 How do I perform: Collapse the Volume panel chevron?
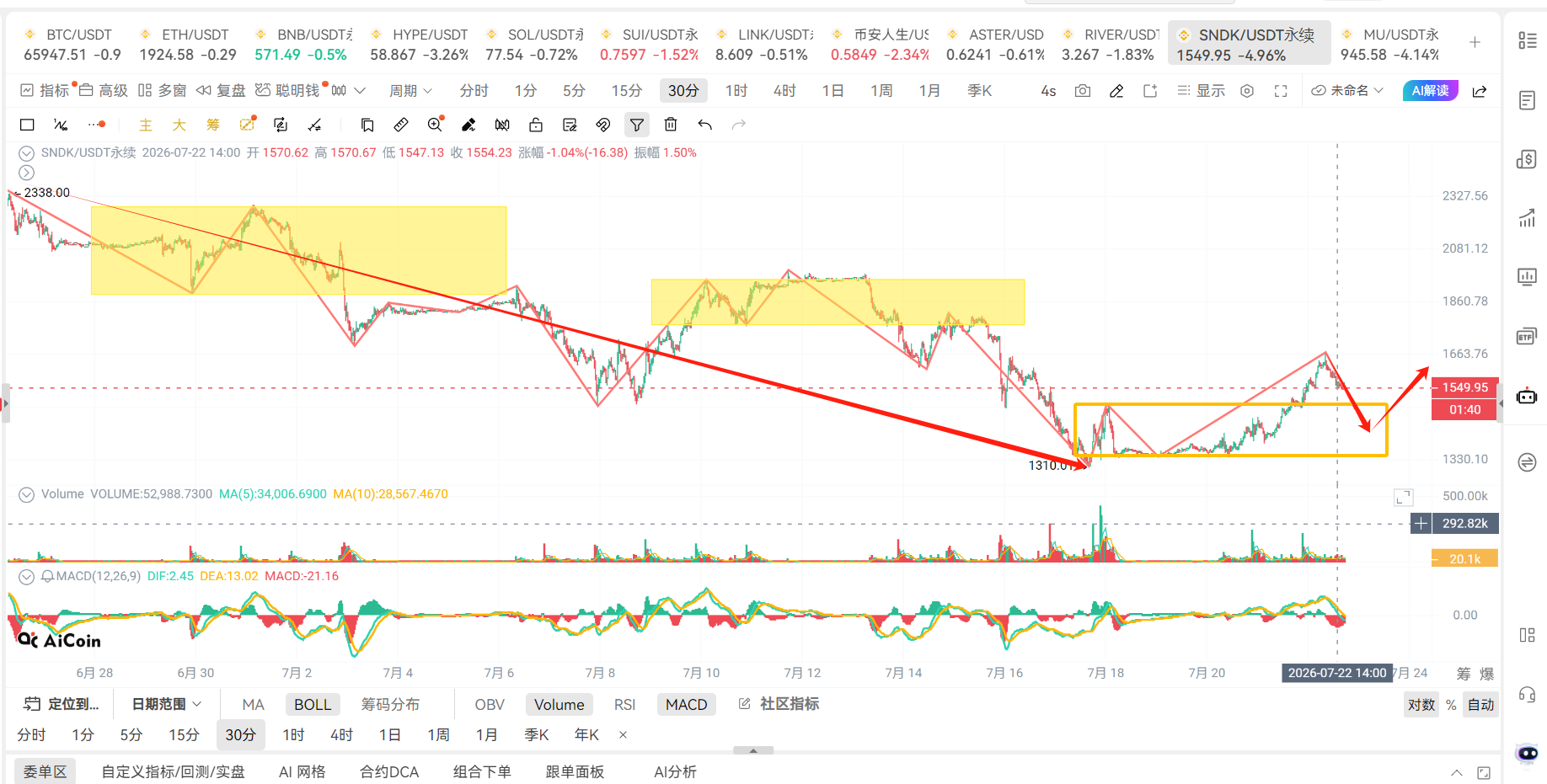(x=27, y=494)
